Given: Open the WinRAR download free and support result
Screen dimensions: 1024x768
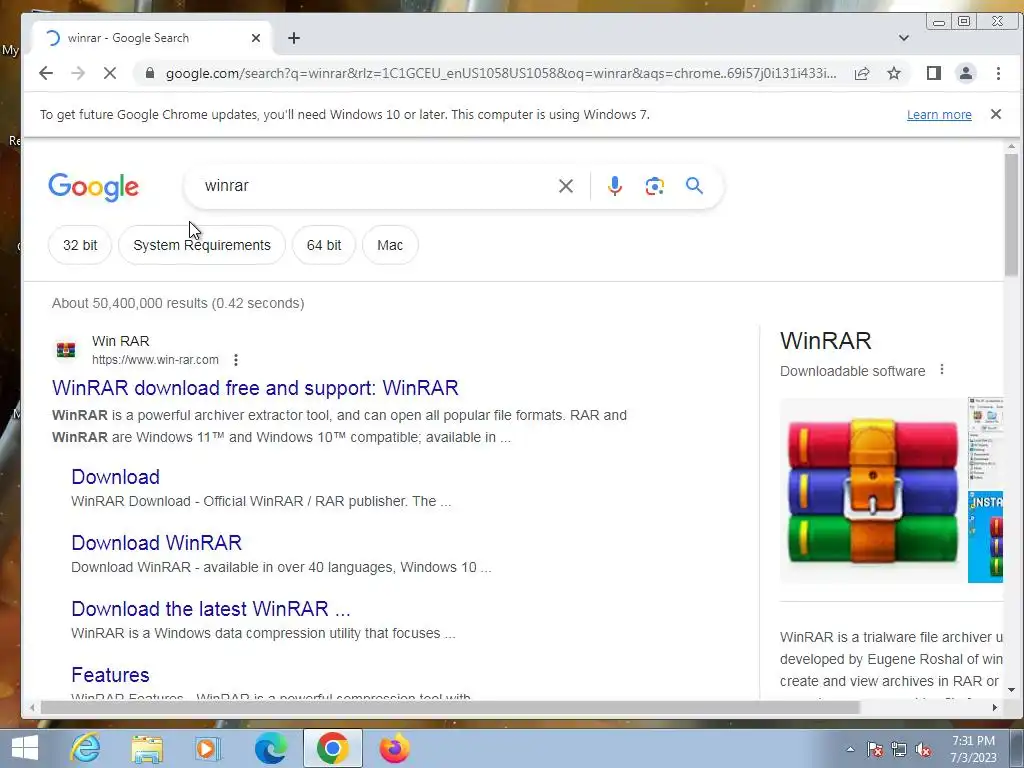Looking at the screenshot, I should click(x=255, y=388).
